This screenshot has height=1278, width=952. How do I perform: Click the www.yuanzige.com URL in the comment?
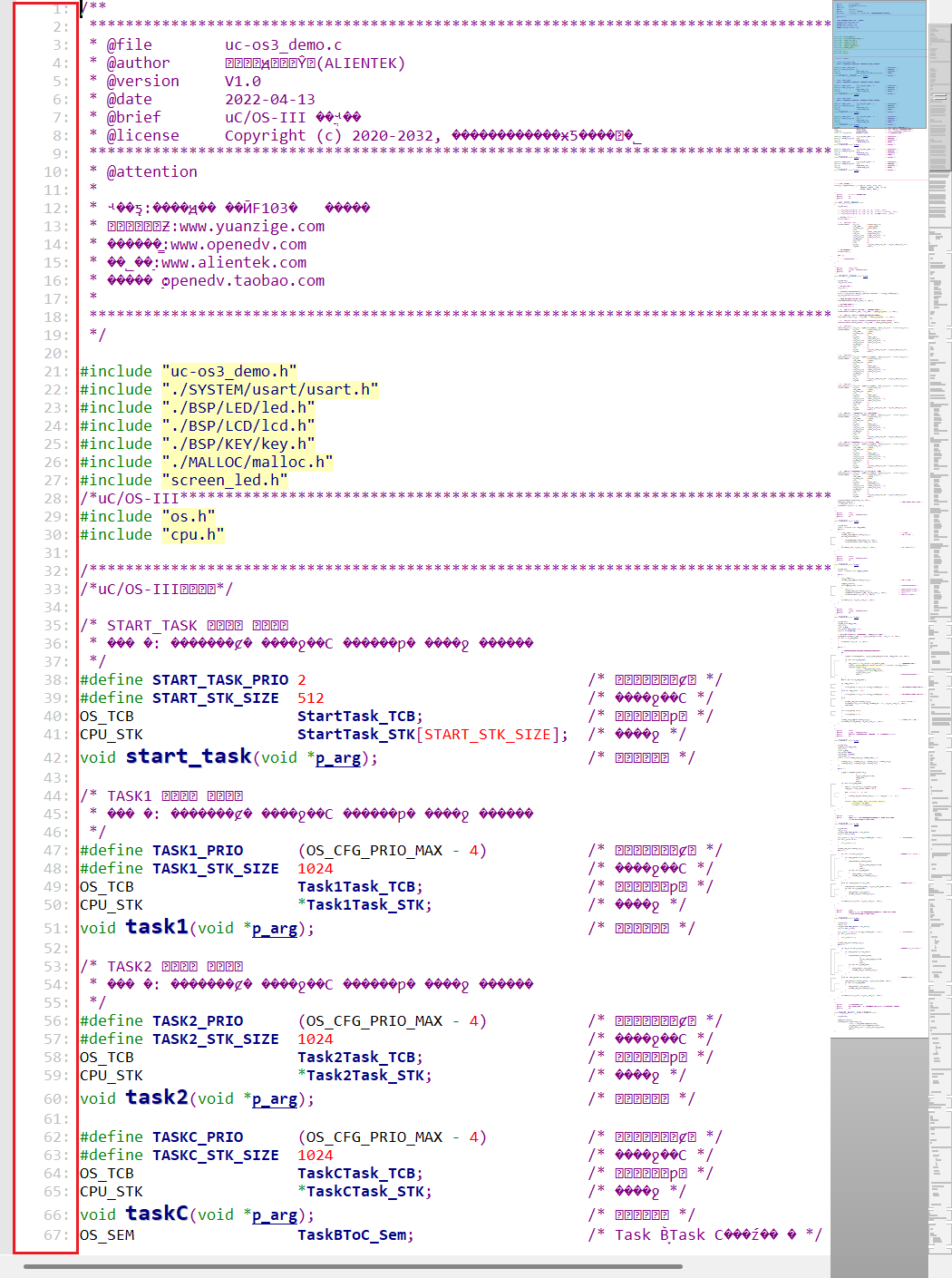(x=252, y=226)
